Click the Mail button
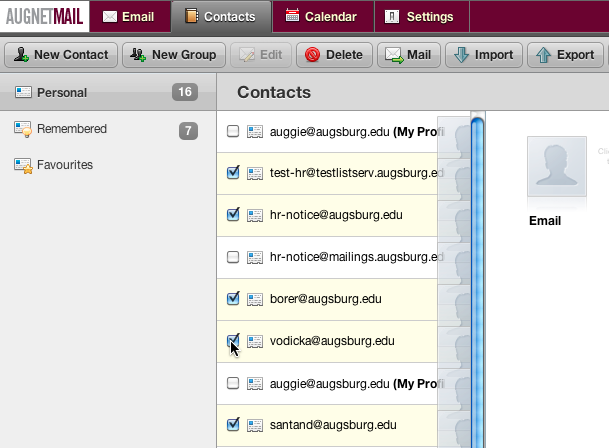The width and height of the screenshot is (609, 448). pyautogui.click(x=409, y=55)
